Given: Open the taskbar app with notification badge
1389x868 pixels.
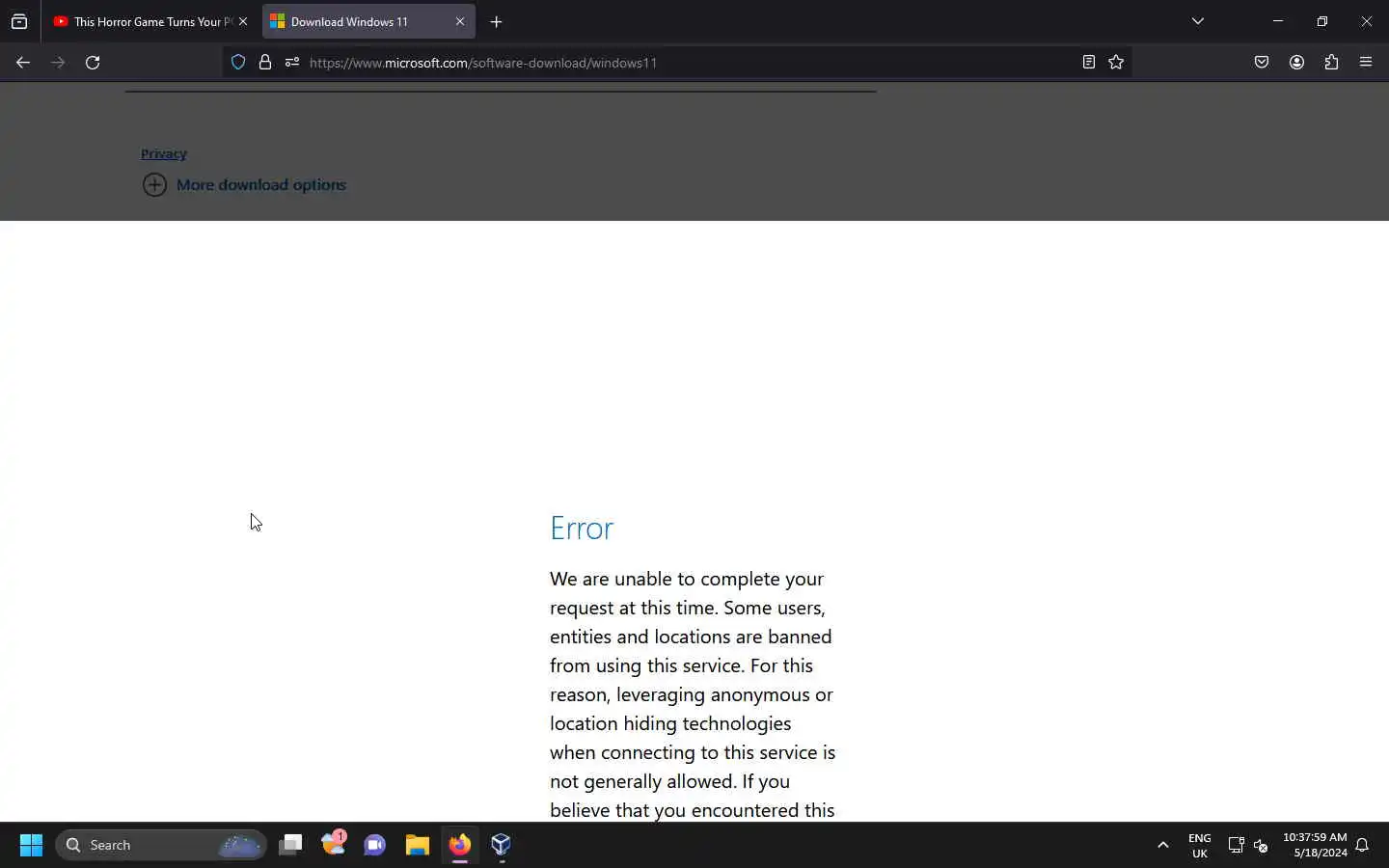Looking at the screenshot, I should tap(334, 845).
